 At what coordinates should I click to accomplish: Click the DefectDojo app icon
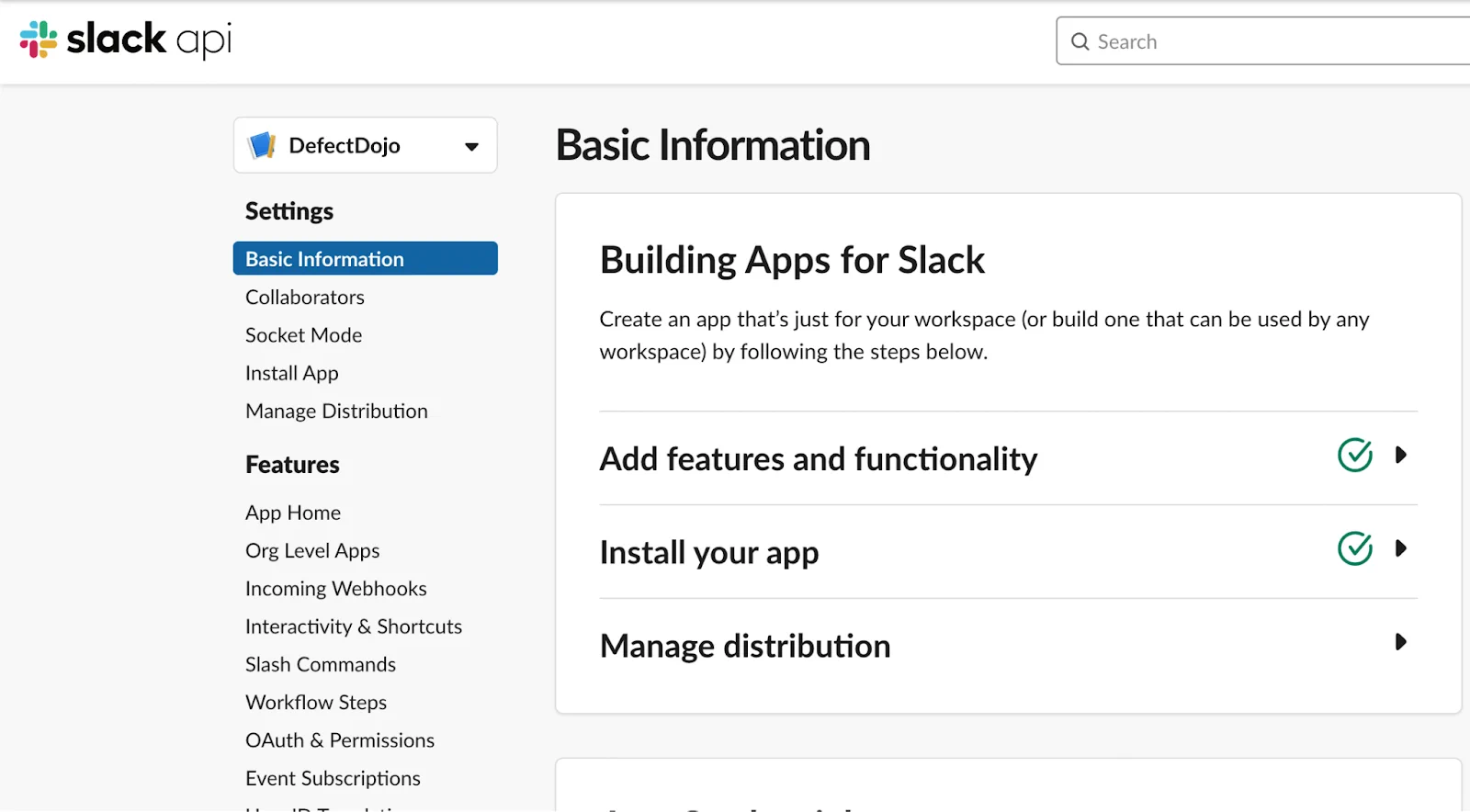[262, 145]
